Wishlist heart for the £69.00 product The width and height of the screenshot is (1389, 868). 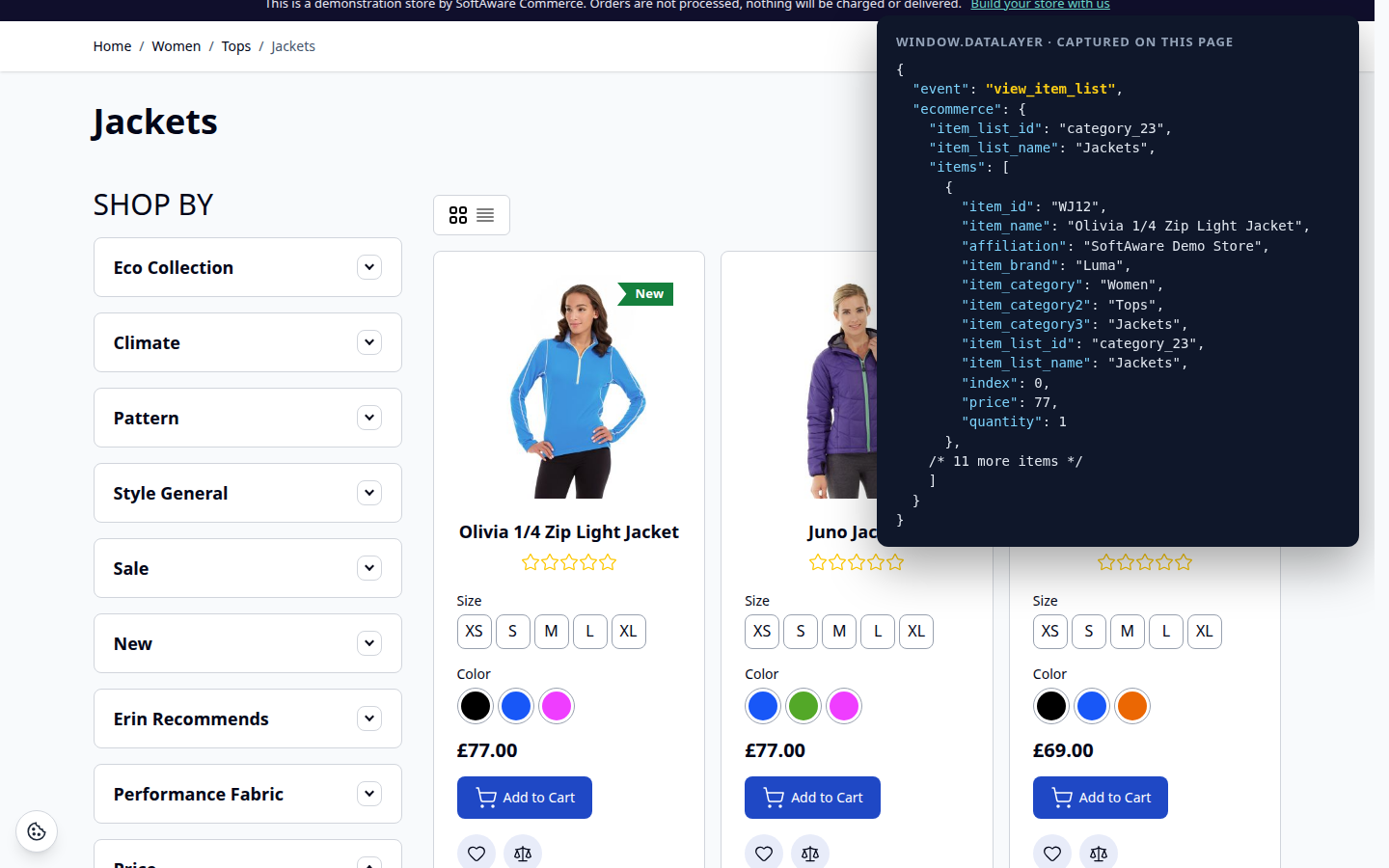(x=1052, y=853)
